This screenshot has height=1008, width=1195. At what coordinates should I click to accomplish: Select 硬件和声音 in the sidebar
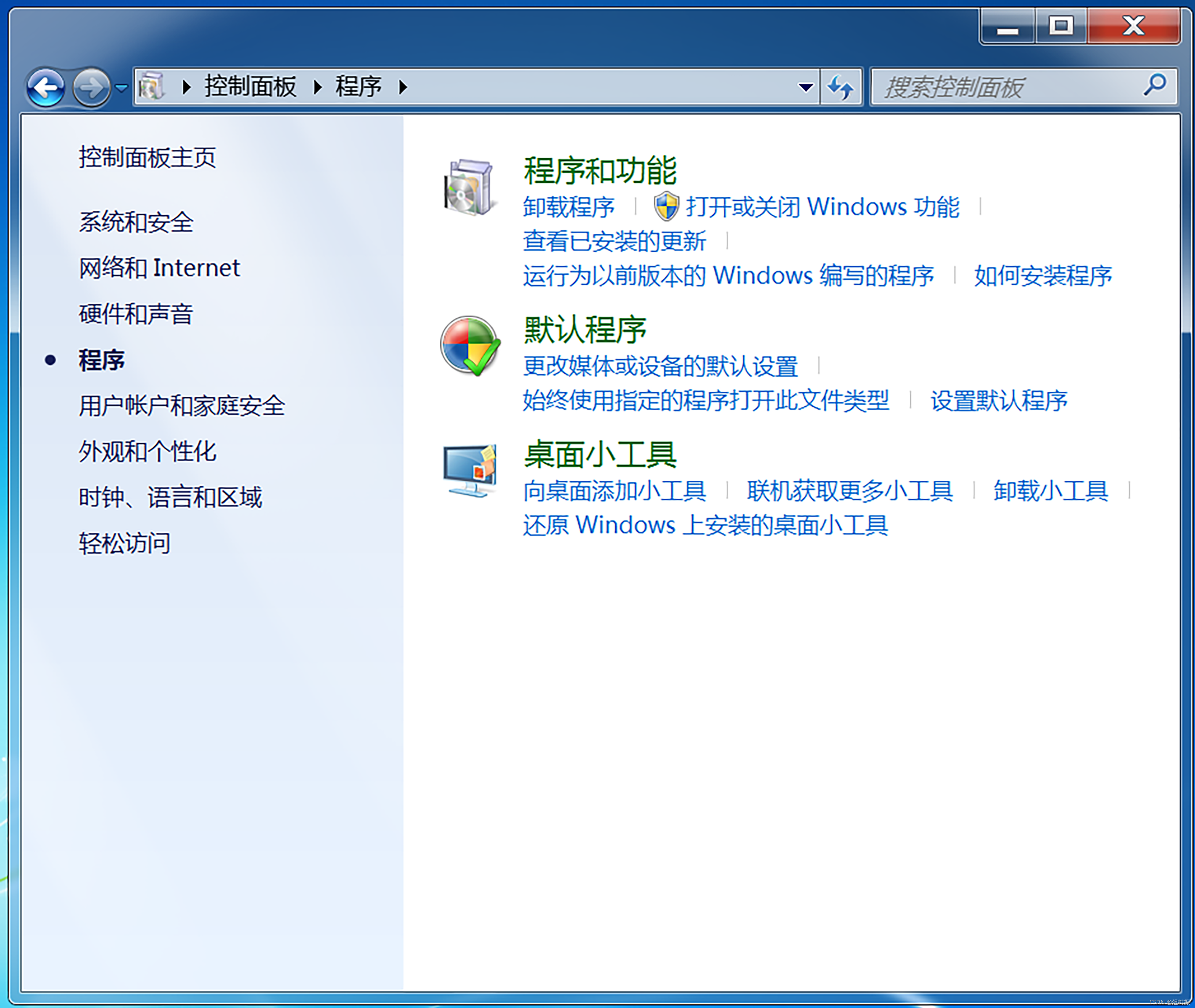136,314
